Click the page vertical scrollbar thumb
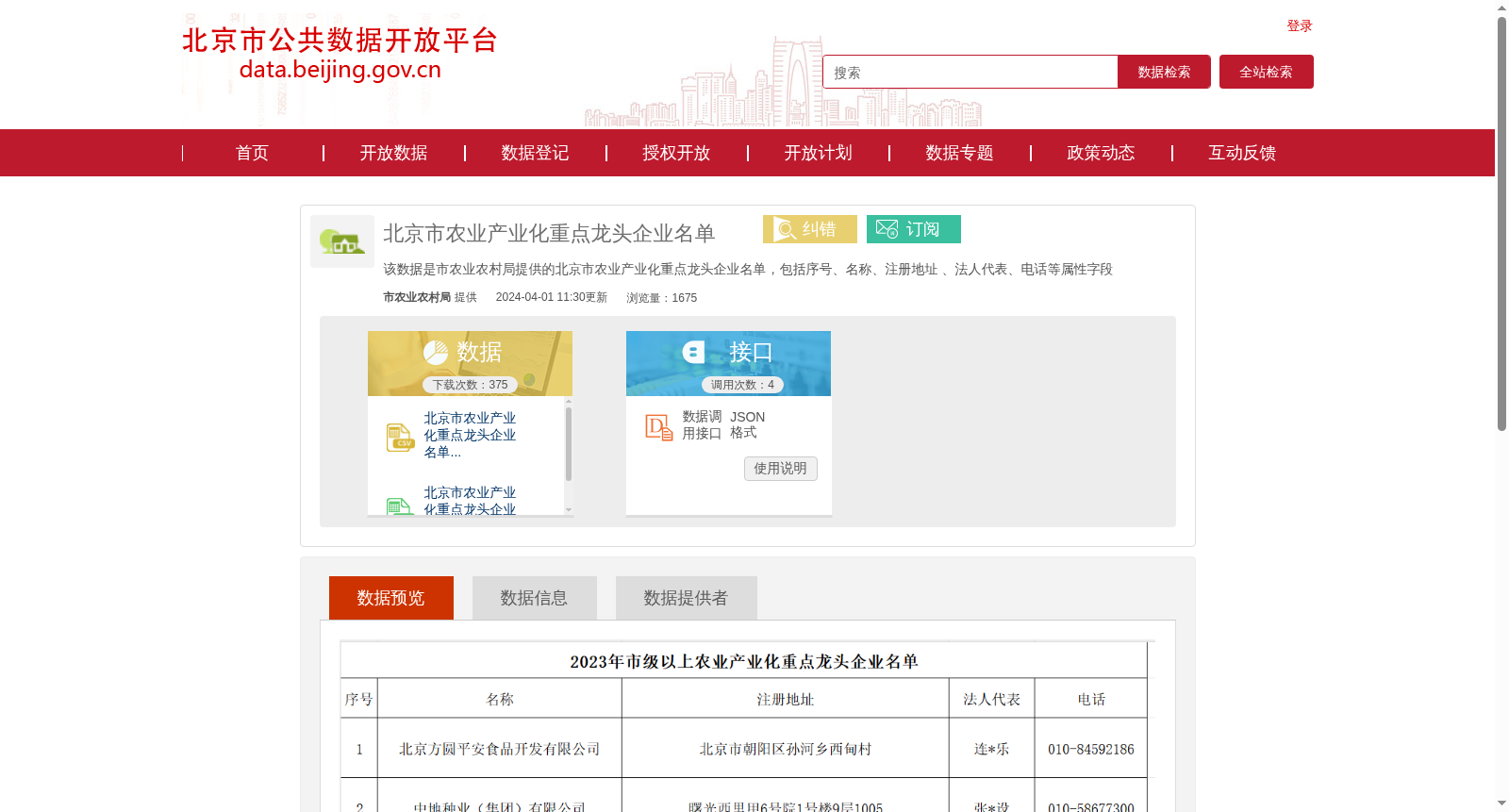 tap(1501, 224)
